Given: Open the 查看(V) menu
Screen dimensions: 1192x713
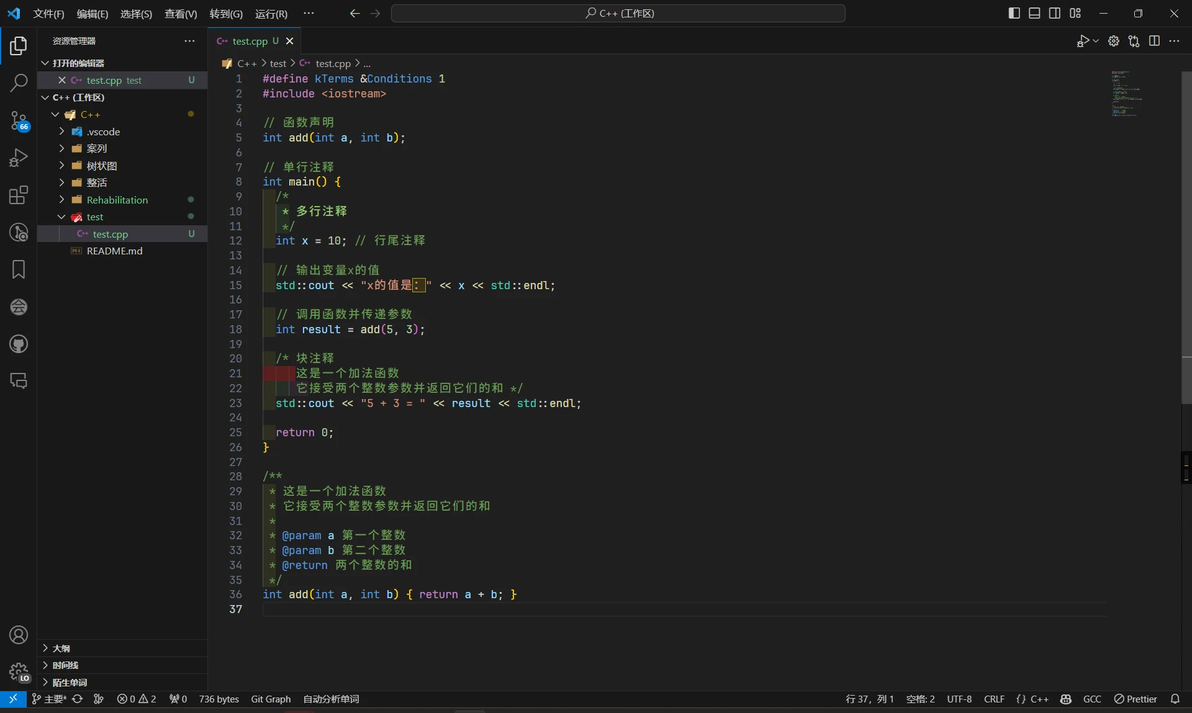Looking at the screenshot, I should click(181, 14).
